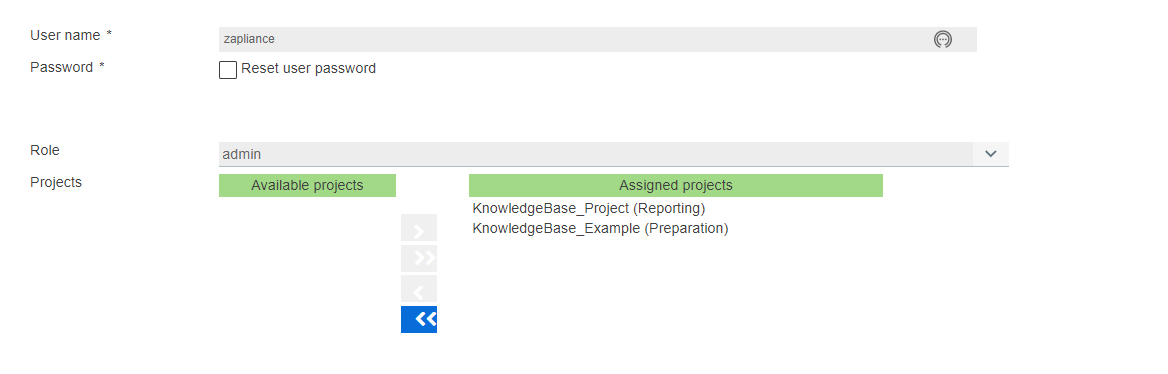Click the empty Available projects list area
Image resolution: width=1168 pixels, height=374 pixels.
point(307,268)
